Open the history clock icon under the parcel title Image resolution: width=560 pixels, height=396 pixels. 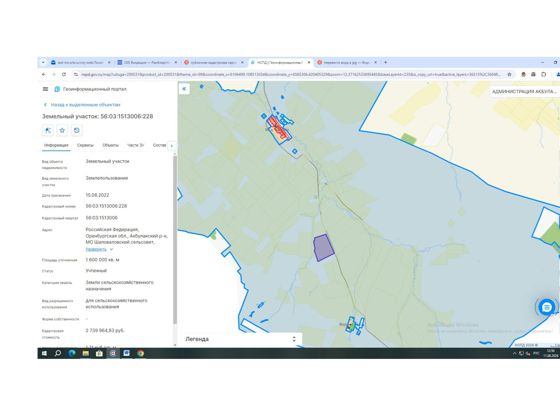pos(76,130)
